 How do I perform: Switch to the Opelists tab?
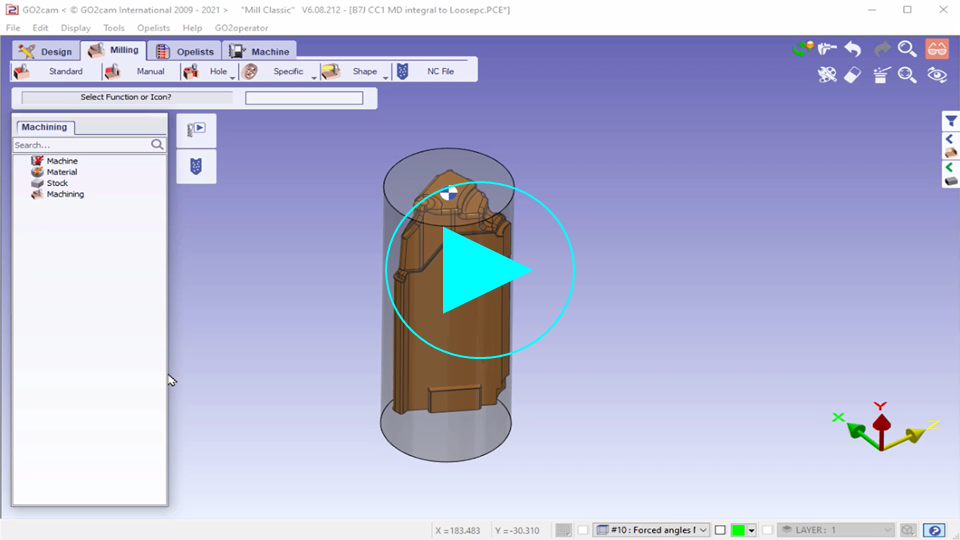pyautogui.click(x=186, y=51)
